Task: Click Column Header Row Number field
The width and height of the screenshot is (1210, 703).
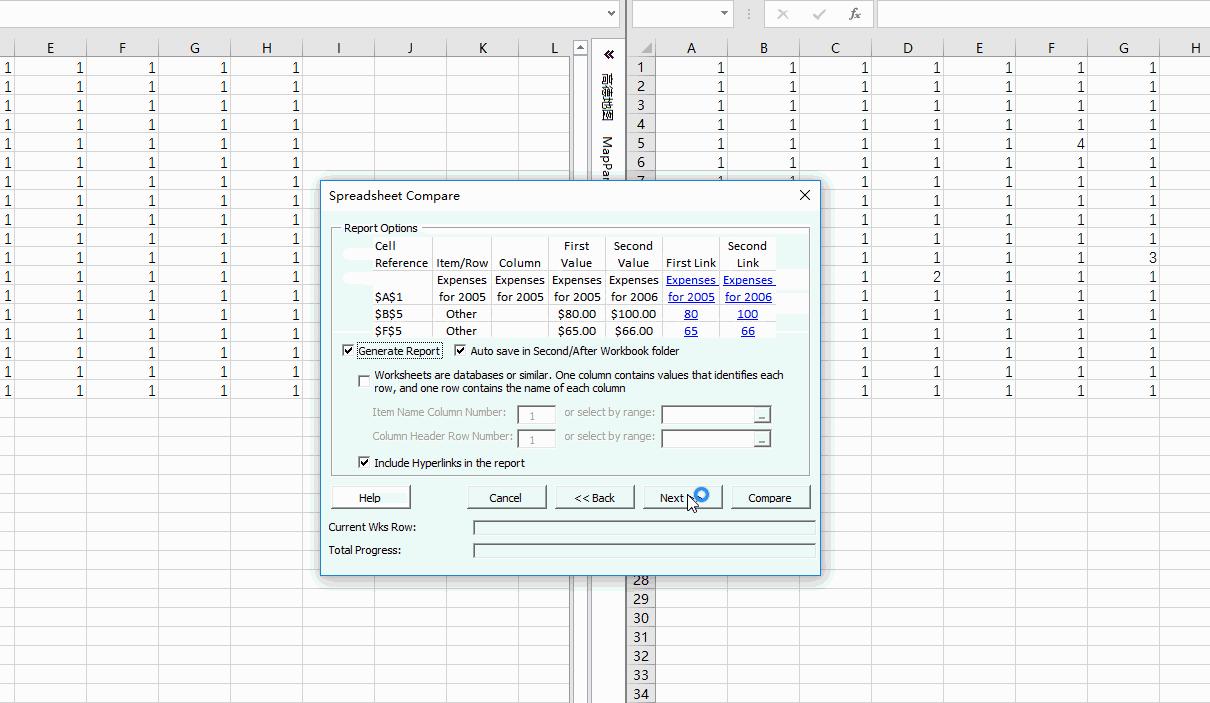Action: [536, 439]
